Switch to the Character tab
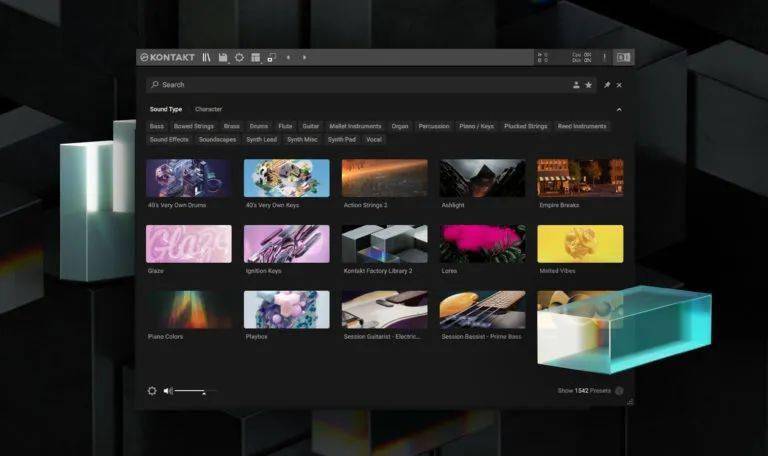768x456 pixels. click(x=208, y=109)
